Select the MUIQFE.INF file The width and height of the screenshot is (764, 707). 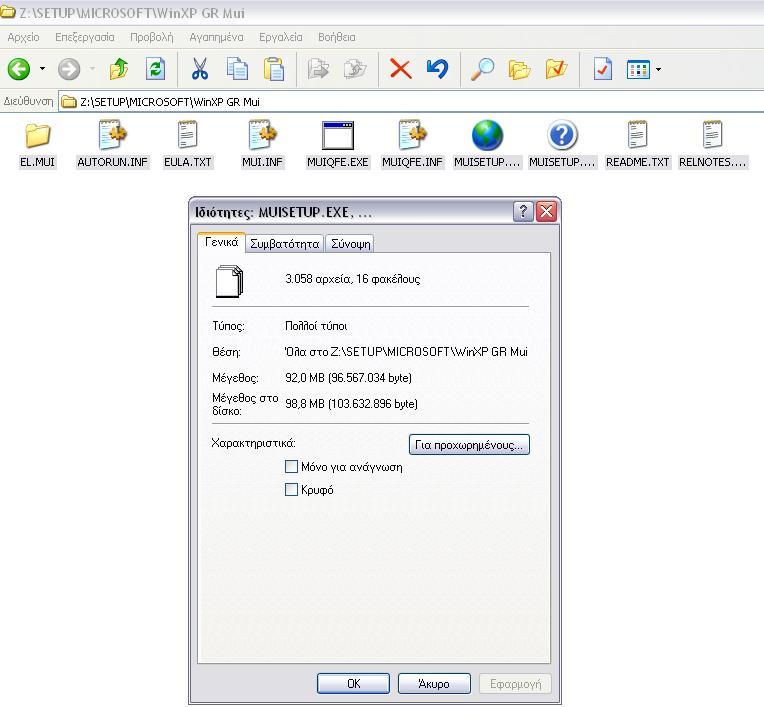click(412, 145)
